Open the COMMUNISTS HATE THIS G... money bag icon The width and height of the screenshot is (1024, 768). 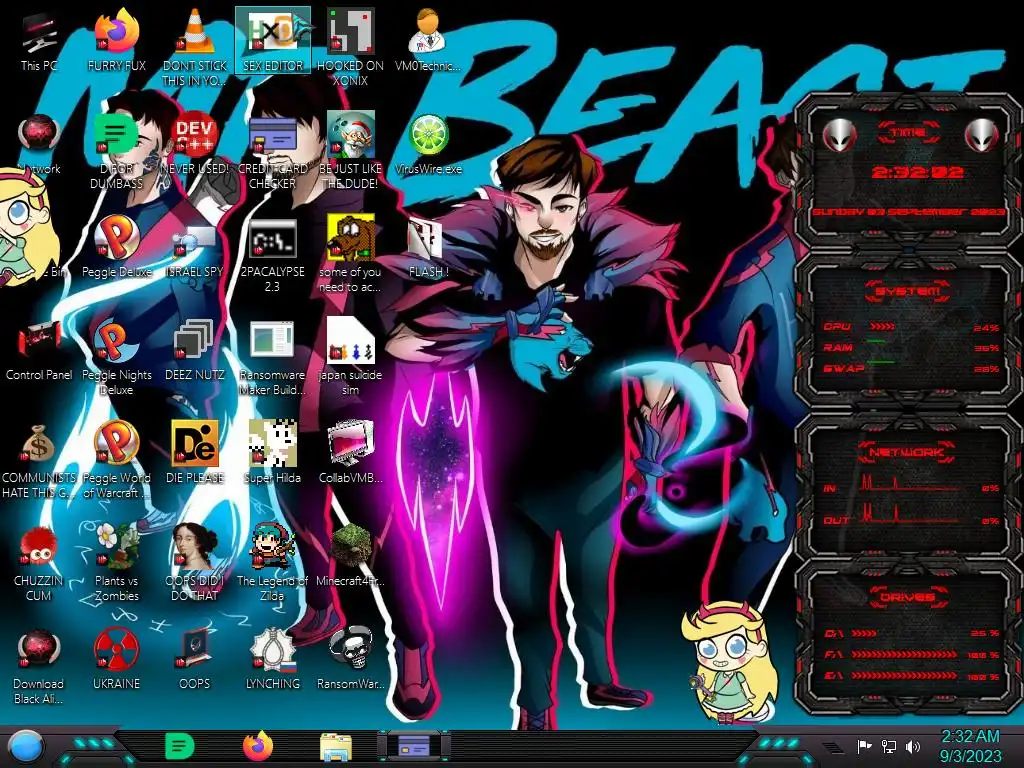click(39, 460)
